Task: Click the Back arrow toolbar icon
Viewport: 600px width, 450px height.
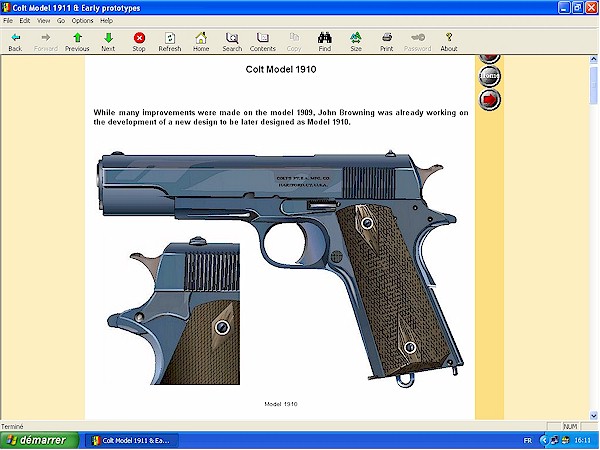Action: pyautogui.click(x=15, y=38)
